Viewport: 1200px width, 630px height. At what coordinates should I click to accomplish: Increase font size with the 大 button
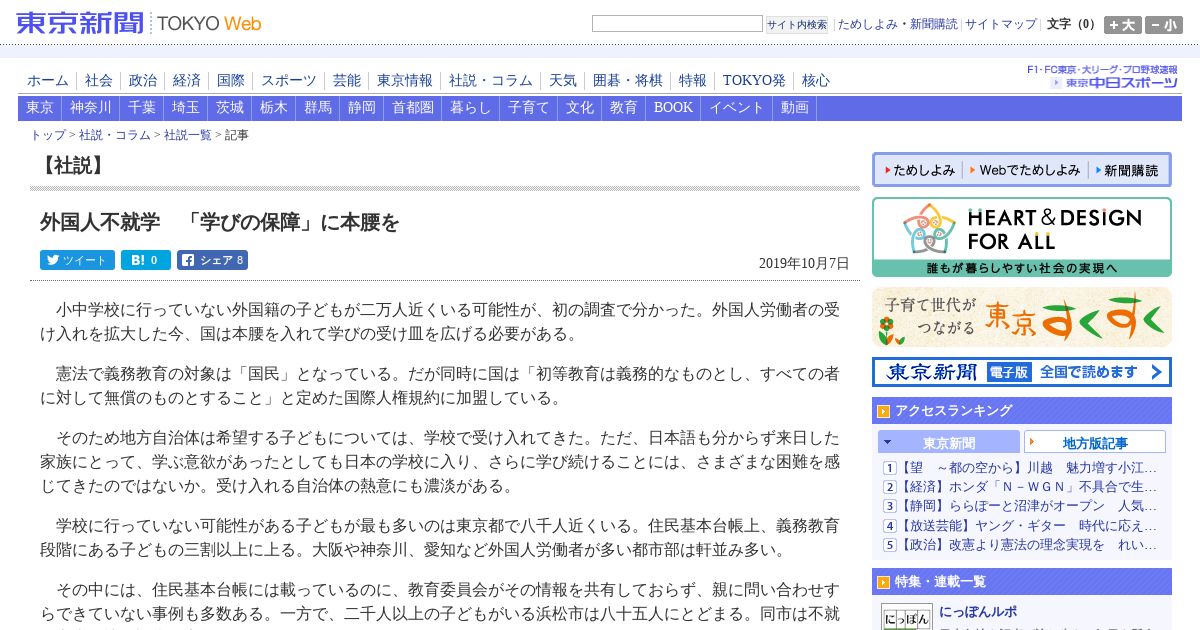[x=1123, y=25]
